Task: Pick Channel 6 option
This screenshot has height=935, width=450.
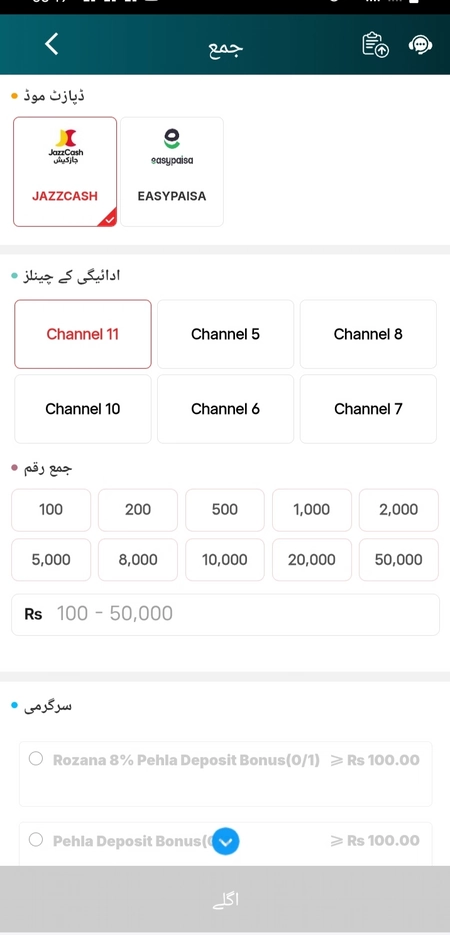Action: [225, 409]
